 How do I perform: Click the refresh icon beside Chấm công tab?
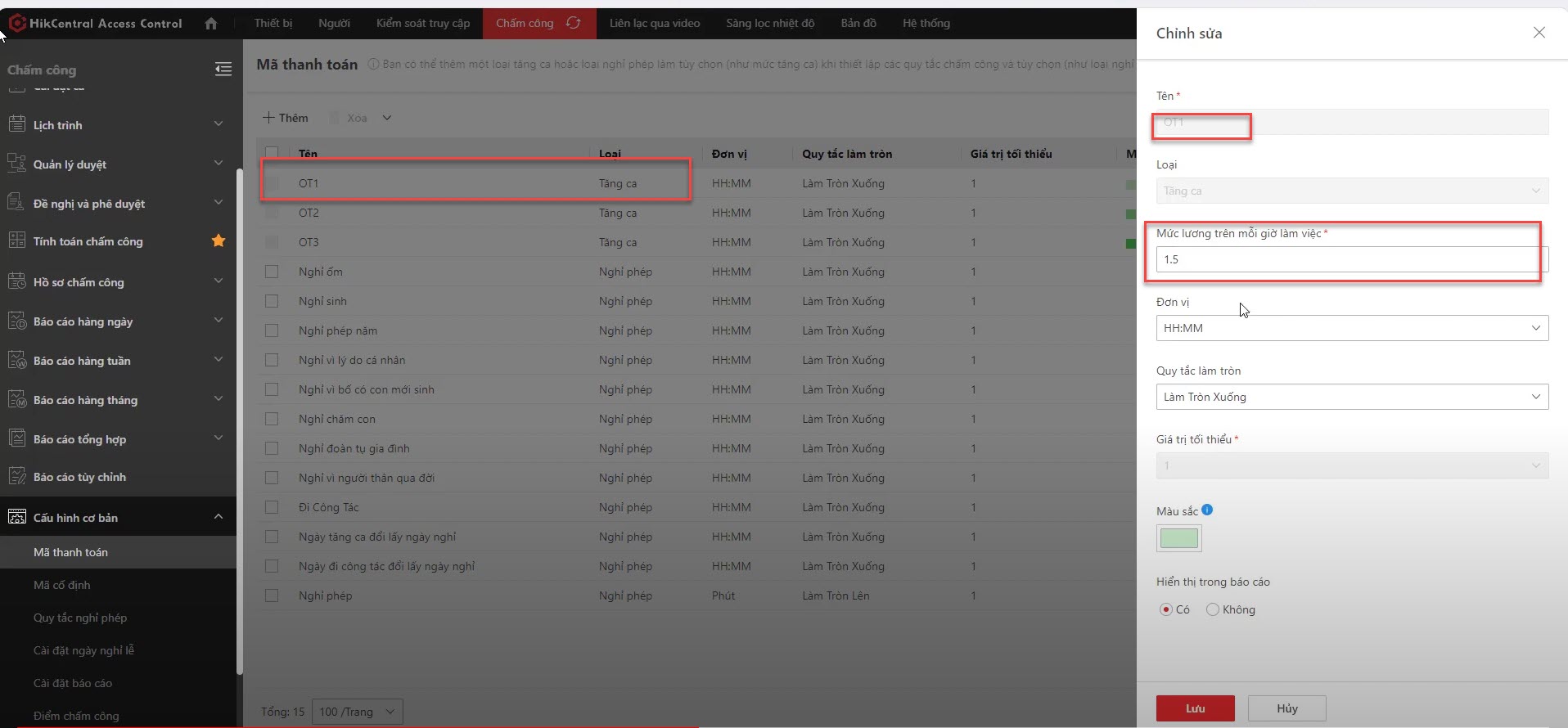click(x=574, y=23)
